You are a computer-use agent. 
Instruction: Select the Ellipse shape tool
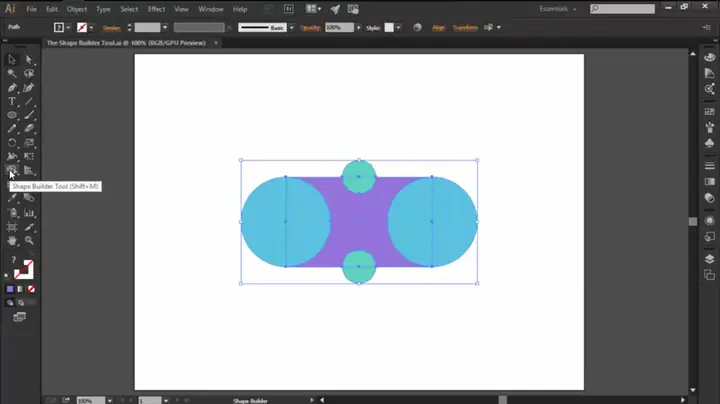tap(12, 115)
